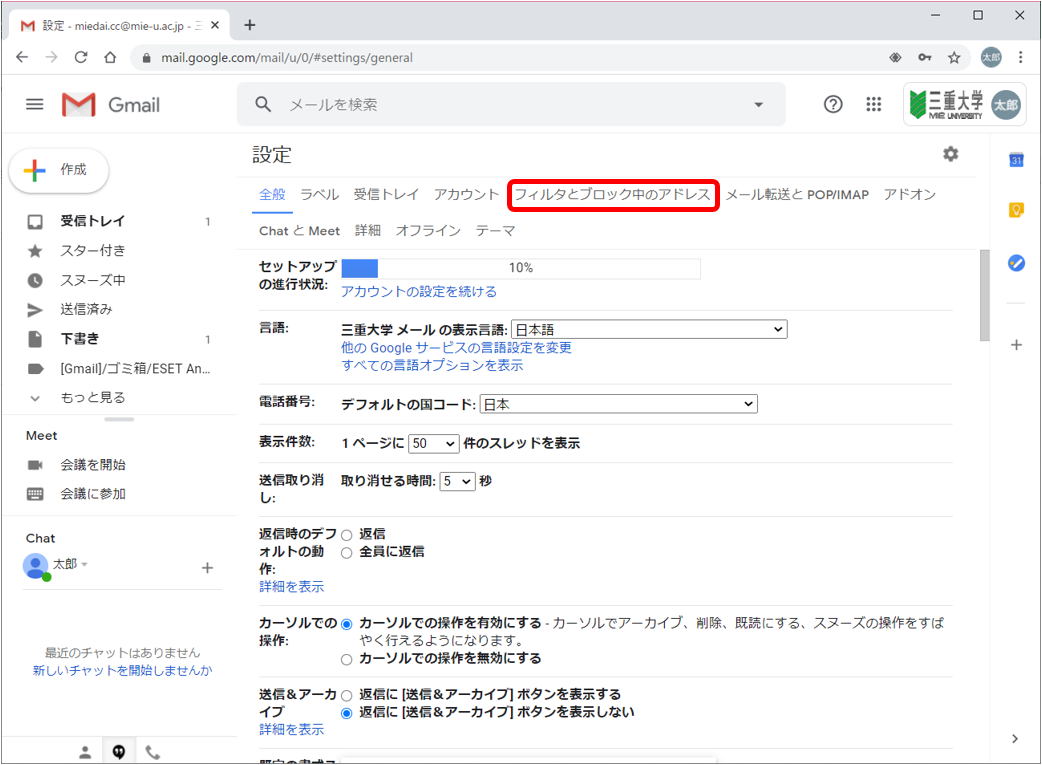The height and width of the screenshot is (765, 1042).
Task: Click 新しいチャットを開始しませんか link
Action: [122, 670]
